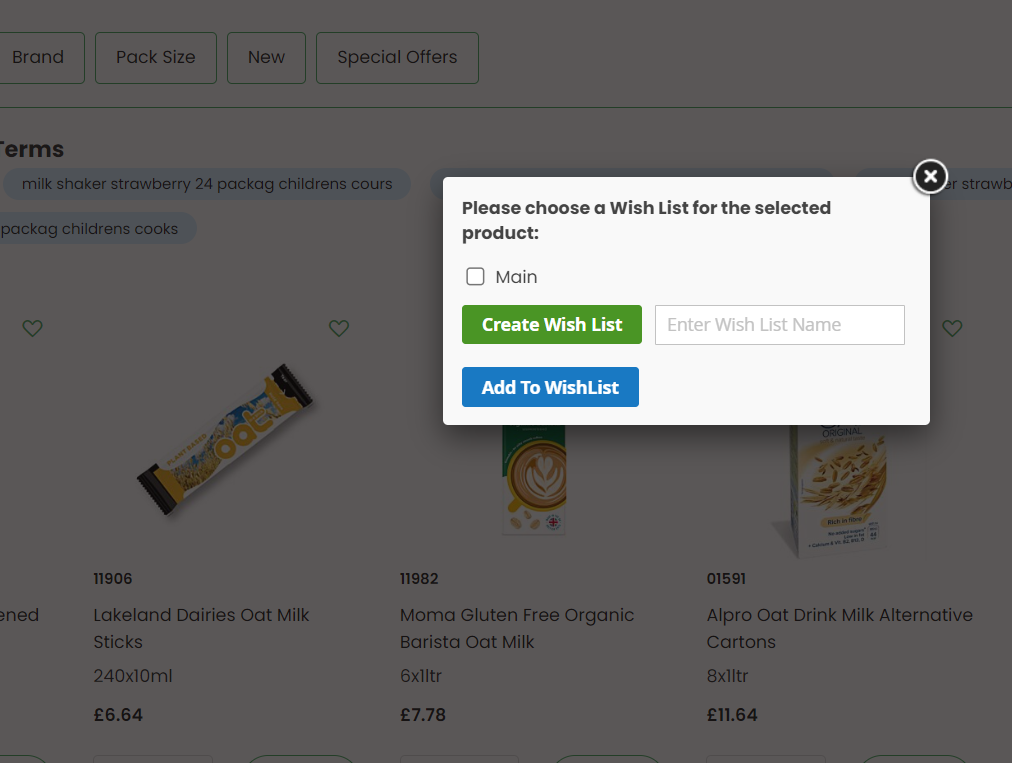Expand the Pack Size filter

[156, 58]
